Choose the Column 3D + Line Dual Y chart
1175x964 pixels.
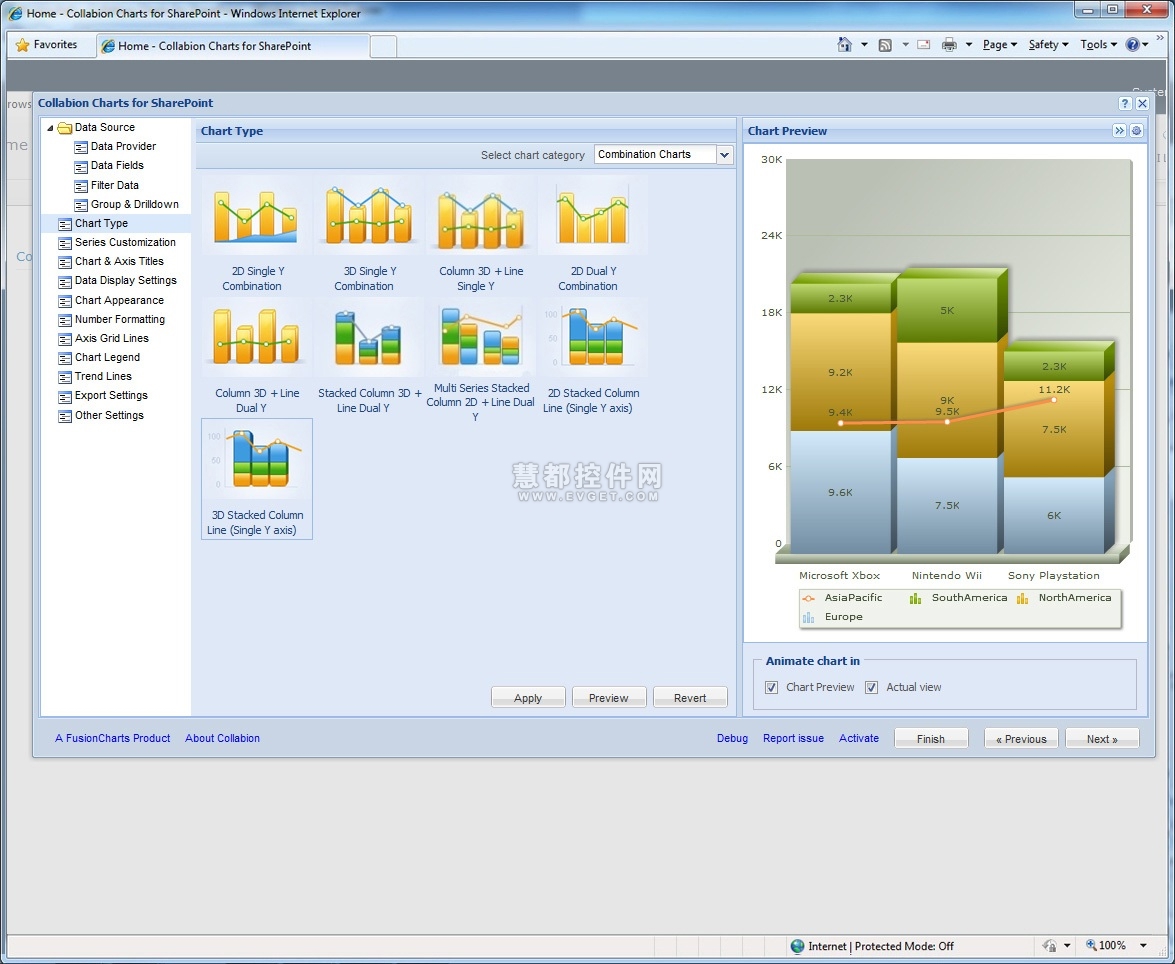click(x=256, y=337)
